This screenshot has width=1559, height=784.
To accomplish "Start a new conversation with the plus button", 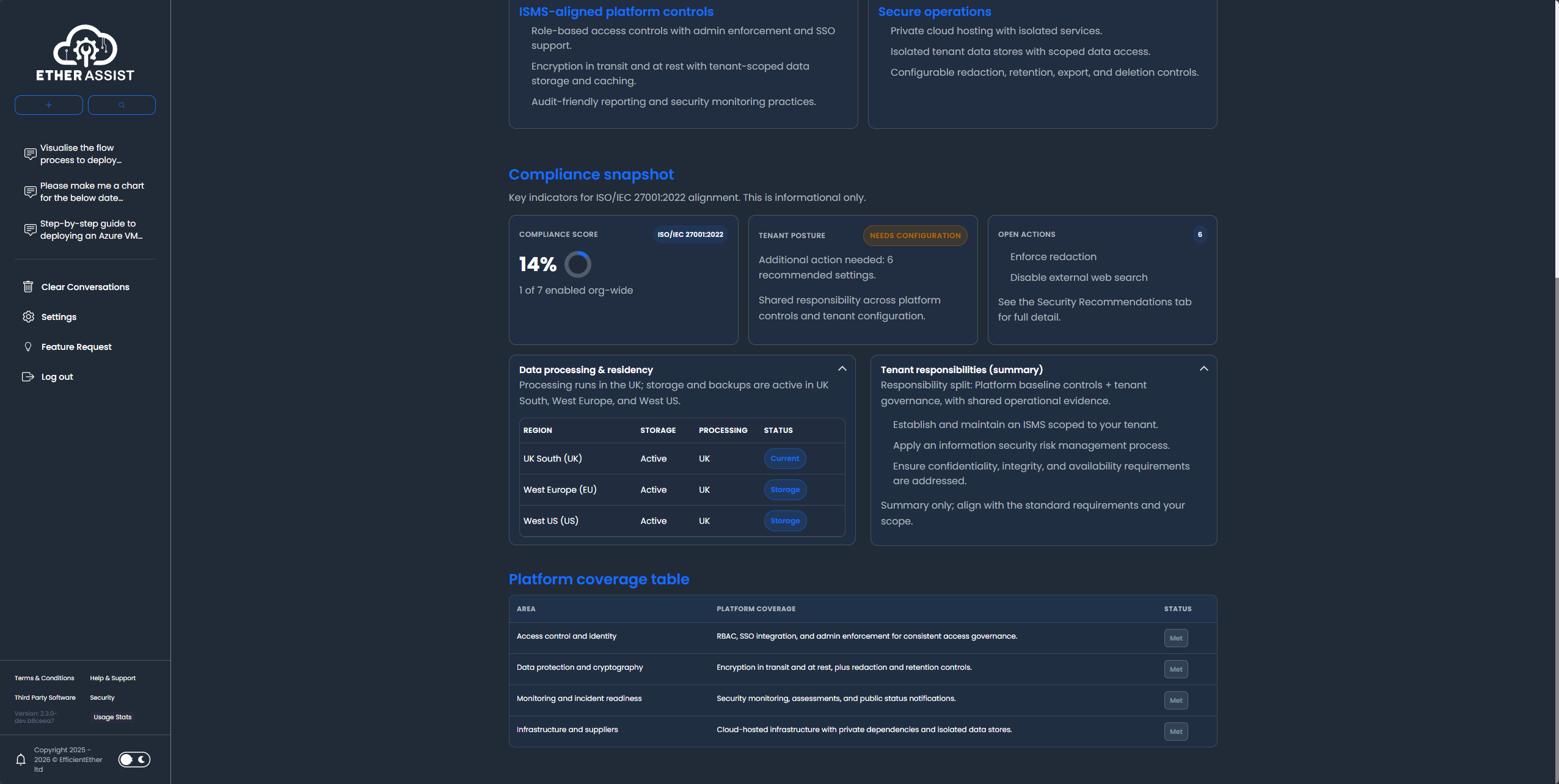I will [49, 105].
